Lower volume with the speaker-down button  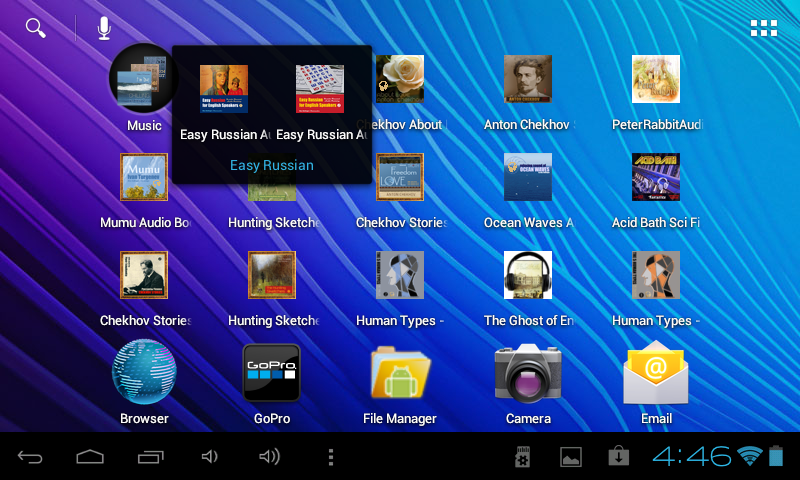click(x=210, y=457)
